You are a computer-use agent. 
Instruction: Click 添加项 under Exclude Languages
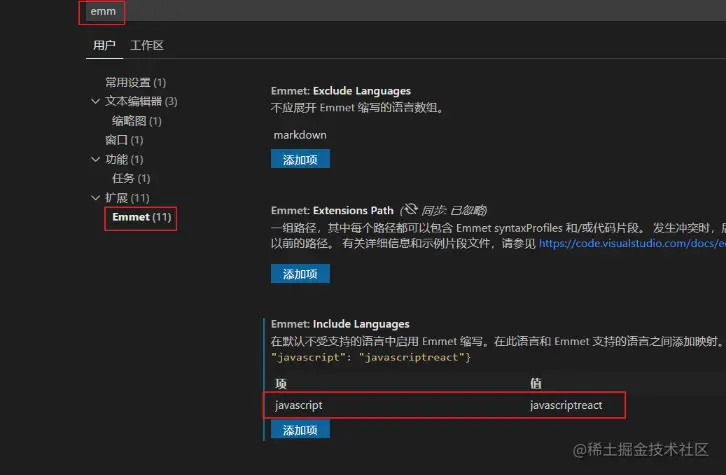300,159
